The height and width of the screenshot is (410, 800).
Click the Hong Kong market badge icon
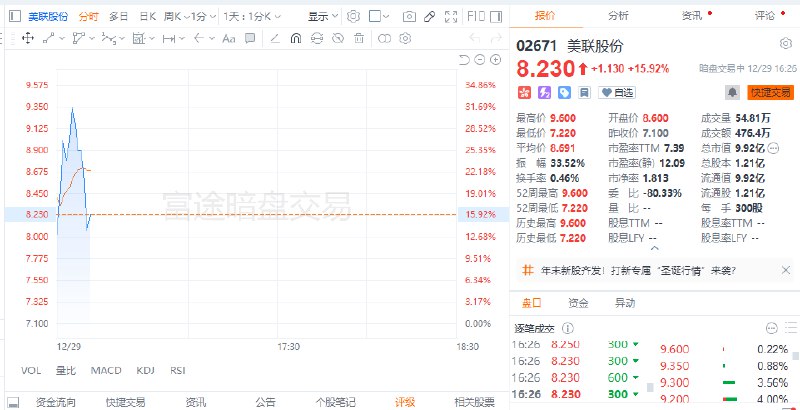pos(524,92)
